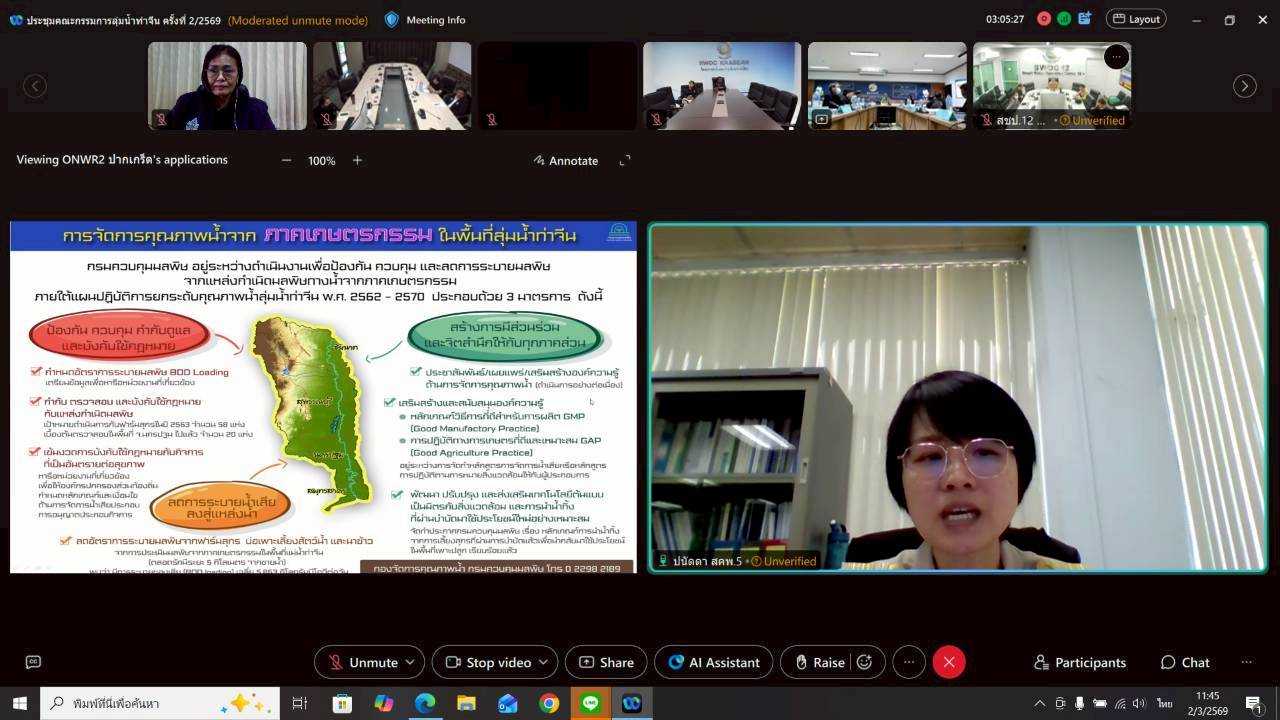Image resolution: width=1280 pixels, height=720 pixels.
Task: Click the Share content button
Action: [606, 662]
